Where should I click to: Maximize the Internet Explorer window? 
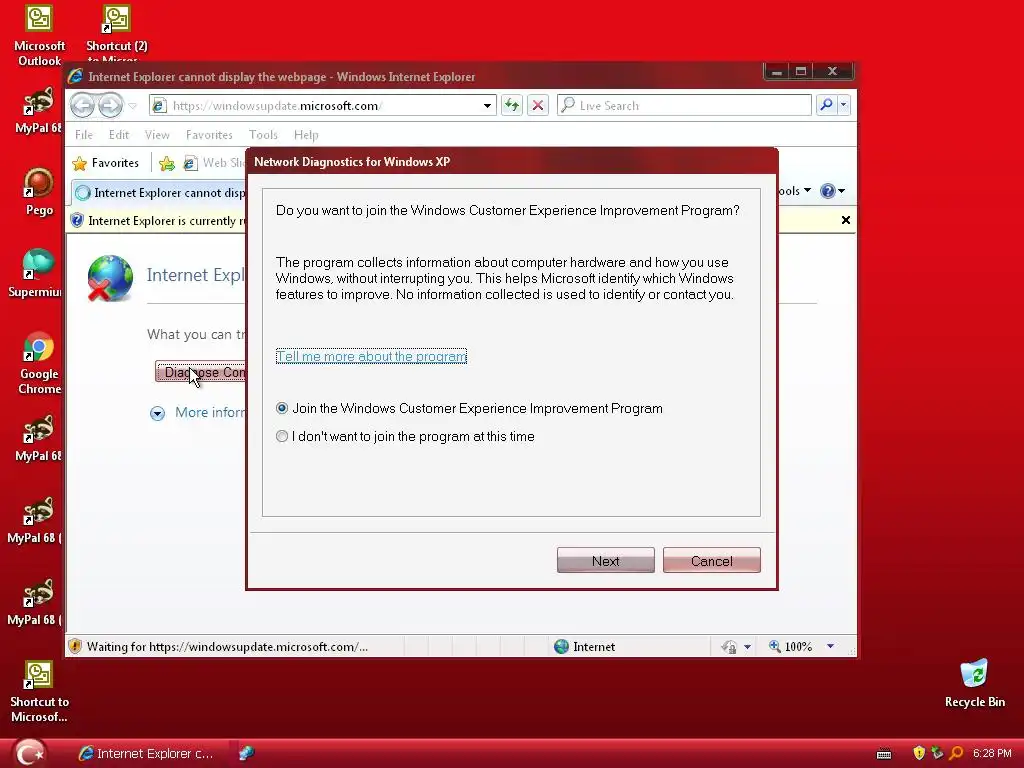point(801,72)
